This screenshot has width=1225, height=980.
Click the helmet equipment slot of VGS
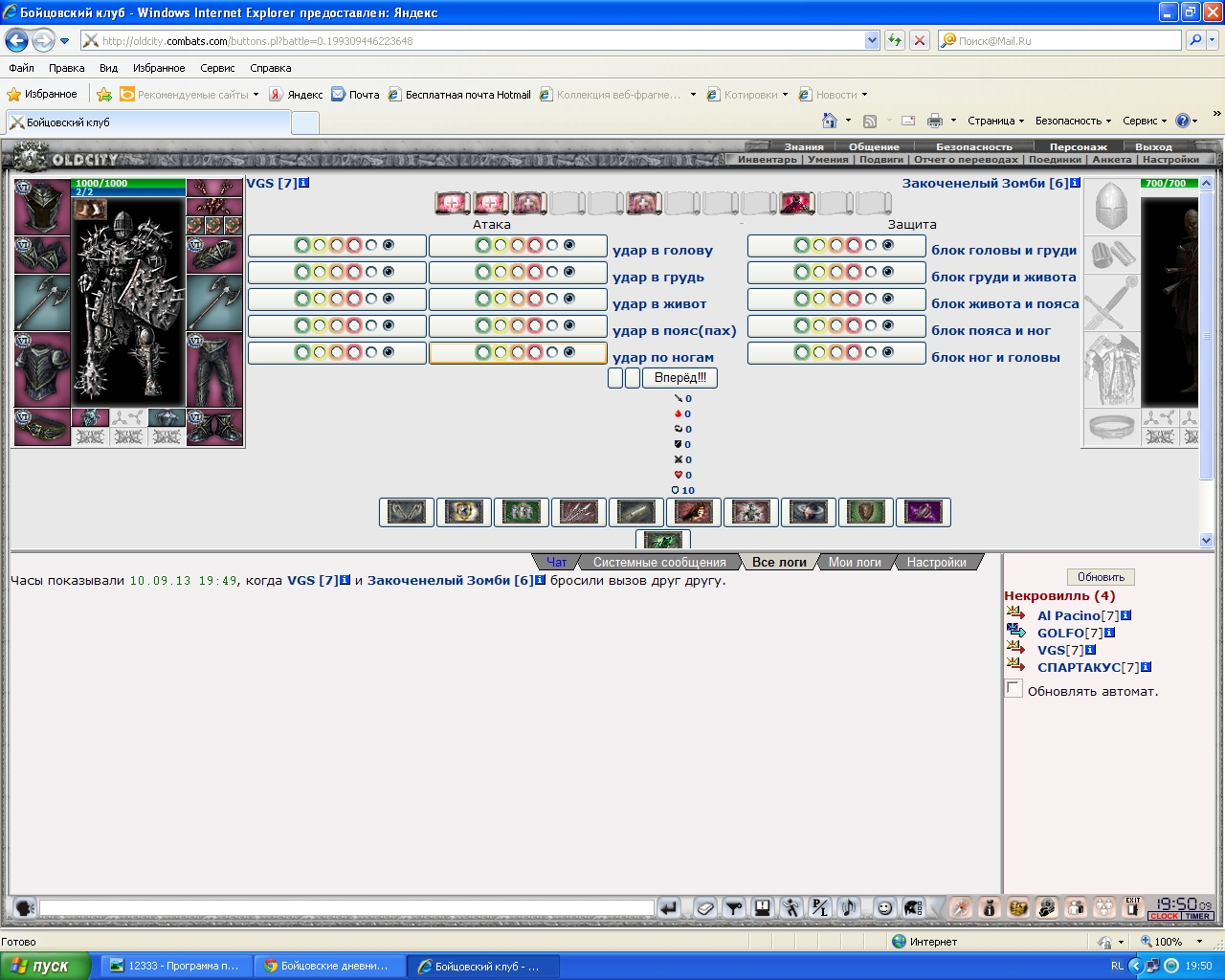tap(42, 207)
